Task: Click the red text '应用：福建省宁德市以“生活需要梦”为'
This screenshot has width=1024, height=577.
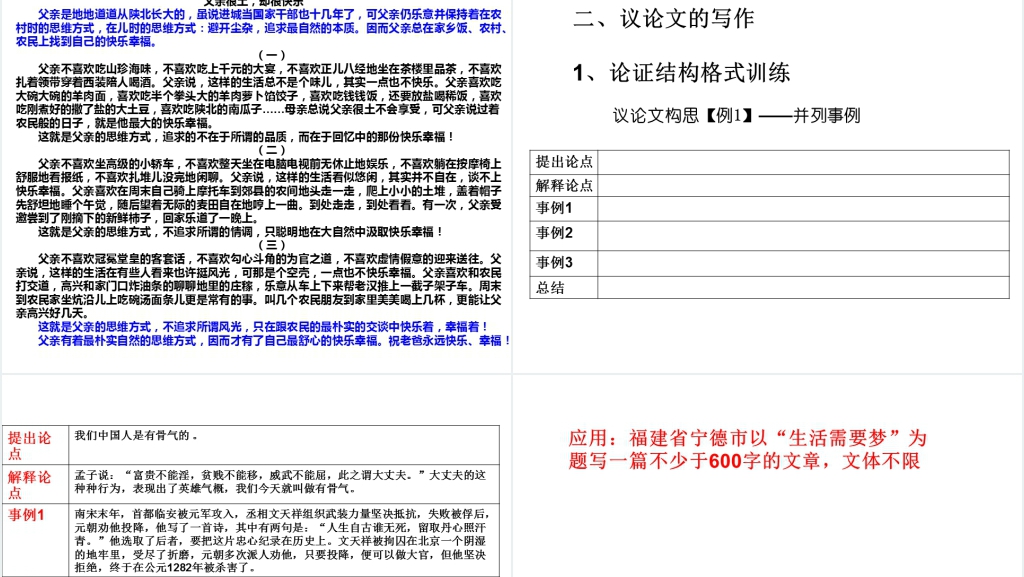Action: [x=747, y=438]
